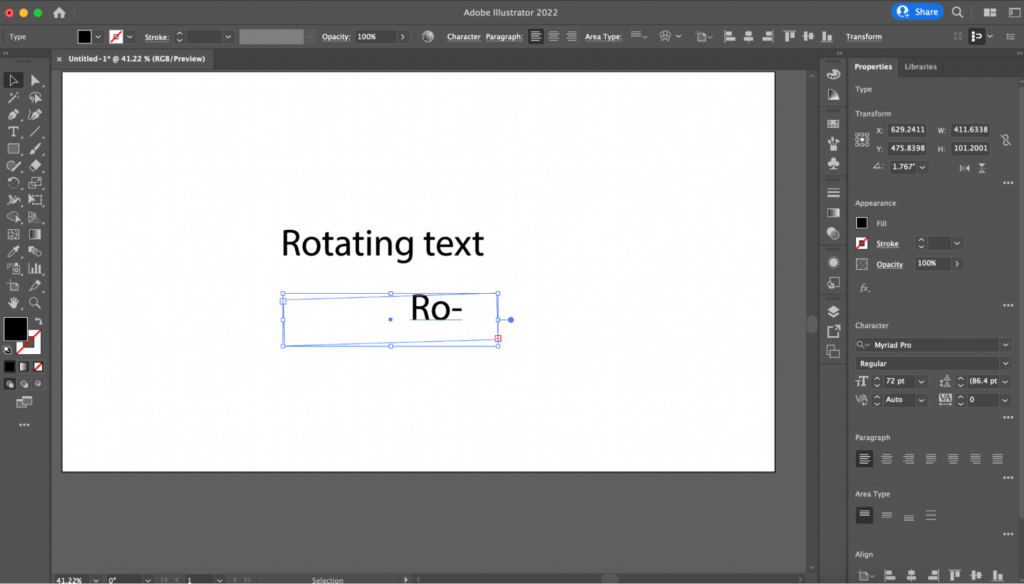The width and height of the screenshot is (1024, 584).
Task: Enable justify all lines paragraph alignment
Action: pos(997,459)
